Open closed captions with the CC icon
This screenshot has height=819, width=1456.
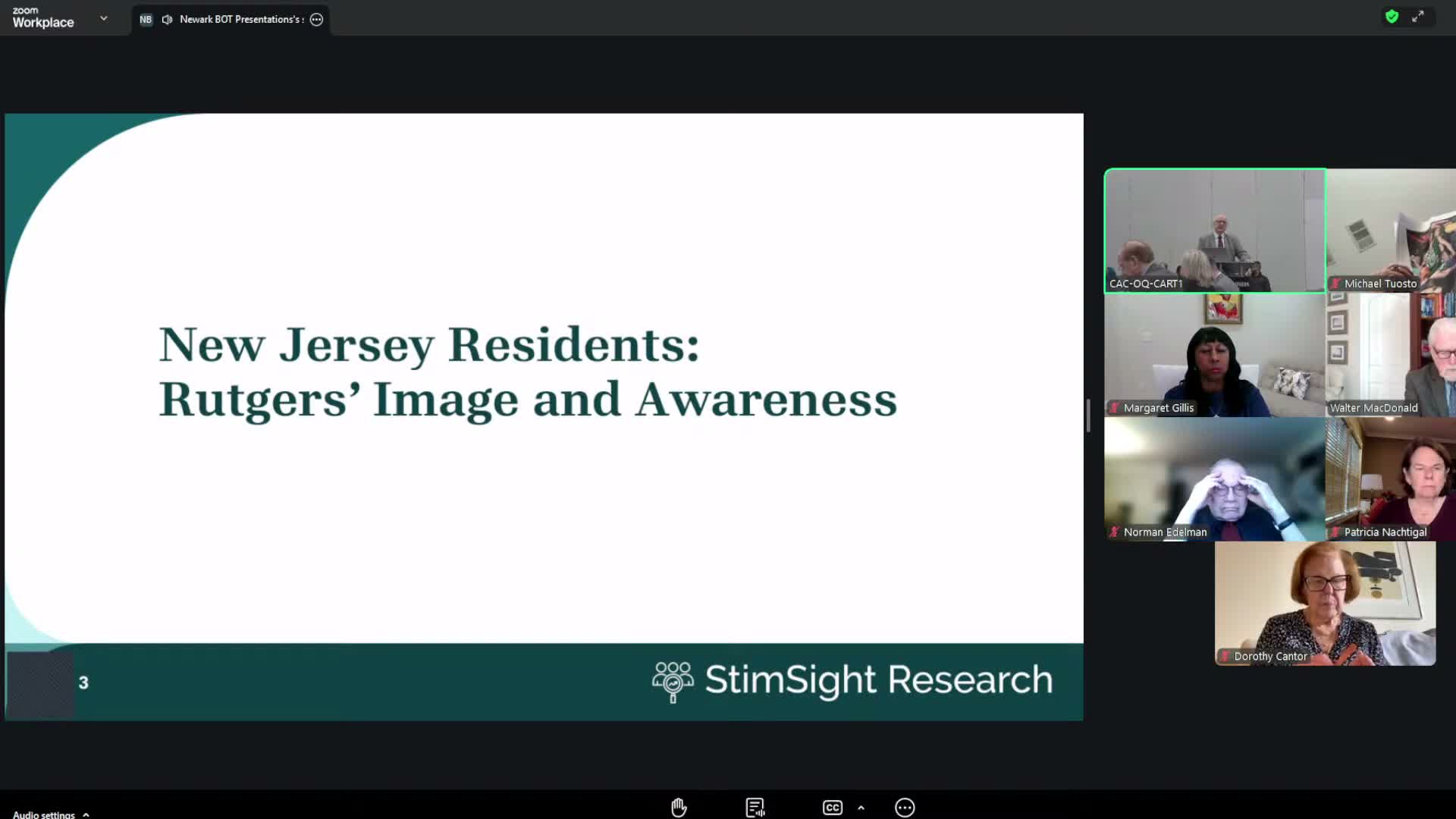[832, 807]
